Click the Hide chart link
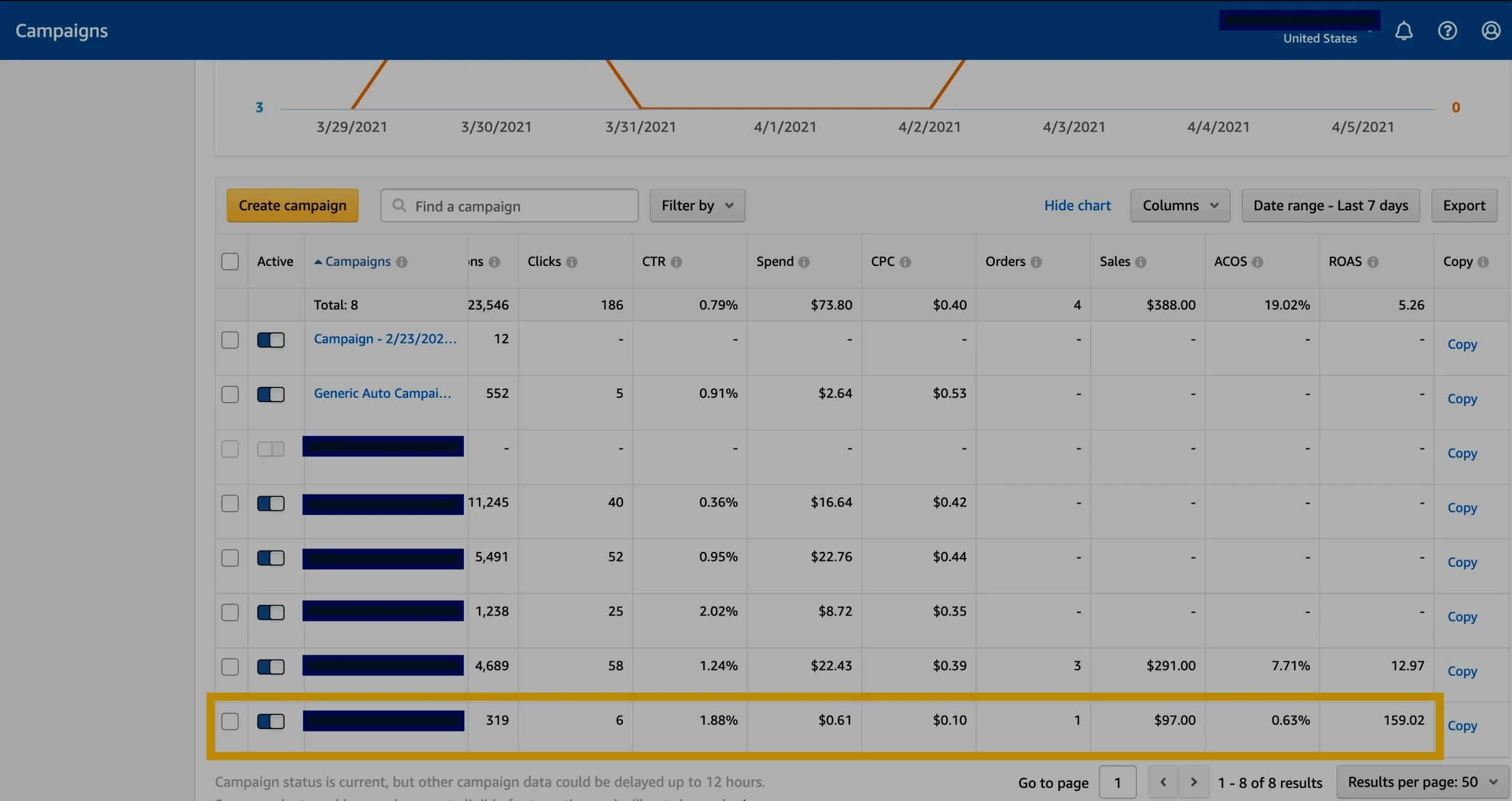Viewport: 1512px width, 801px height. coord(1077,206)
